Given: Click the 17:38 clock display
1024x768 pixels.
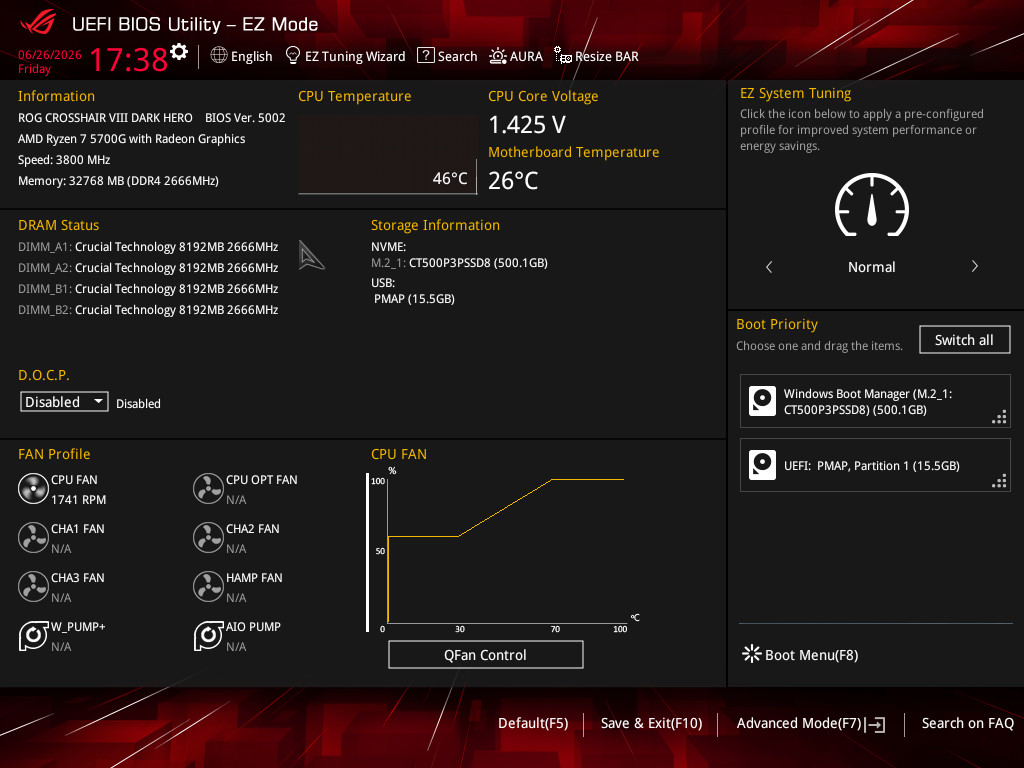Looking at the screenshot, I should [x=129, y=59].
